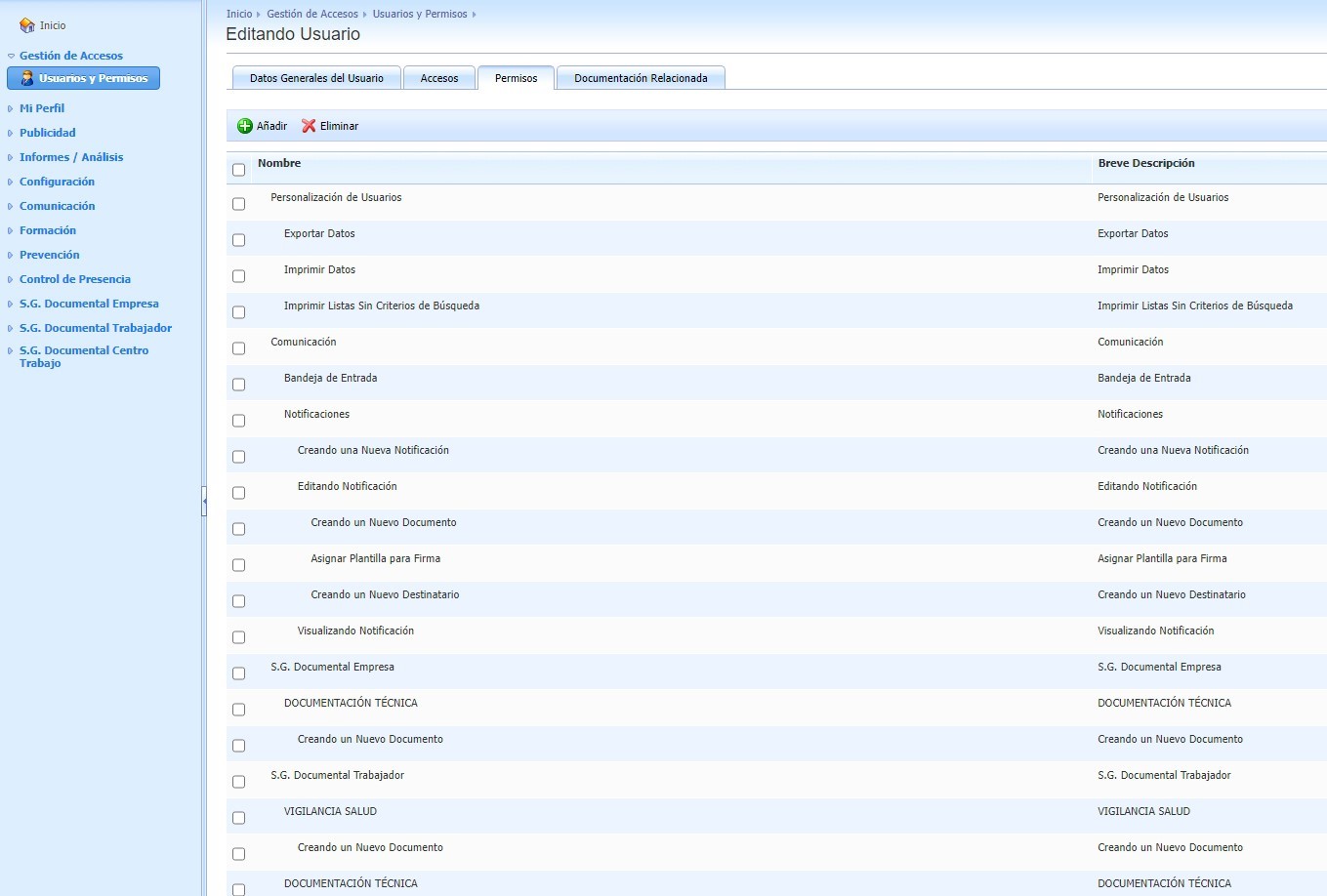Check the Imprimir Listas Sin Criterios checkbox
This screenshot has height=896, width=1327.
pyautogui.click(x=239, y=312)
